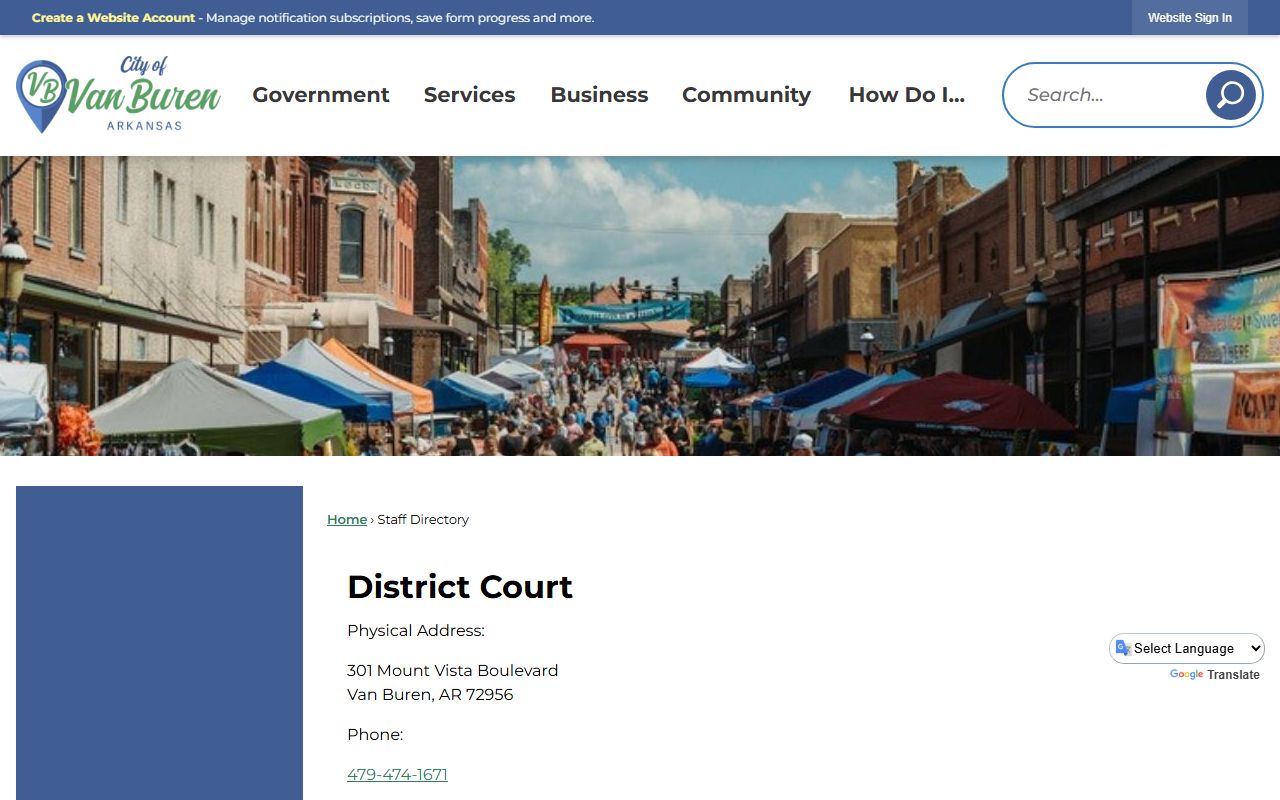This screenshot has width=1280, height=800.
Task: Click the Phone label
Action: tap(375, 735)
